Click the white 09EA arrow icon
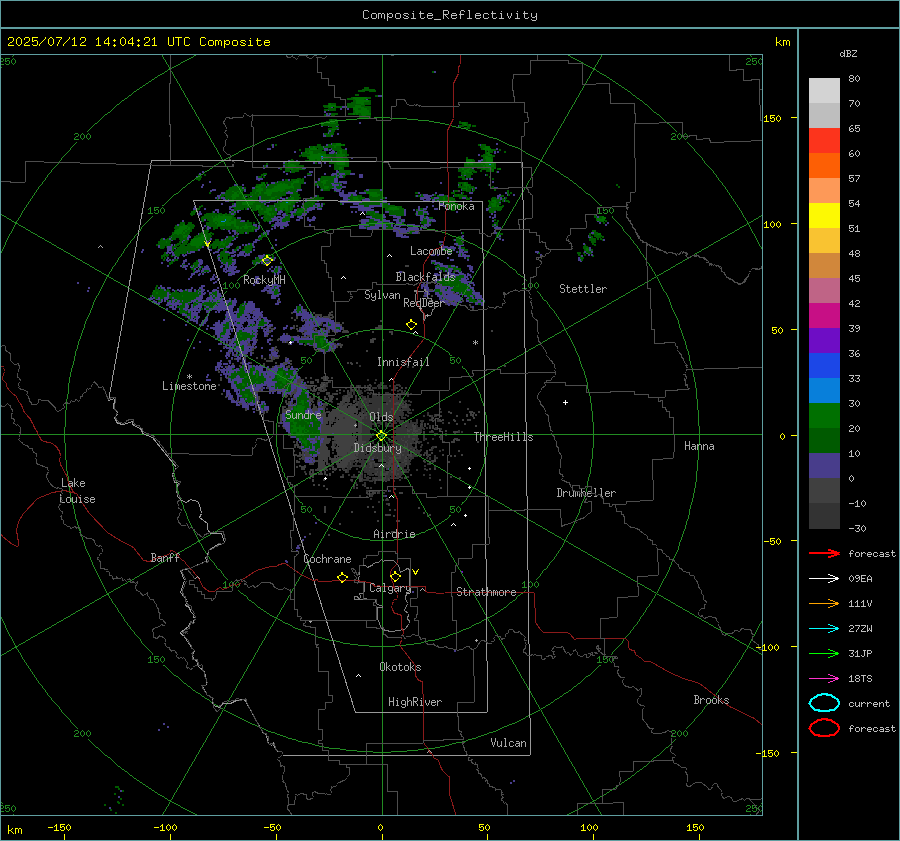The width and height of the screenshot is (900, 841). click(824, 578)
